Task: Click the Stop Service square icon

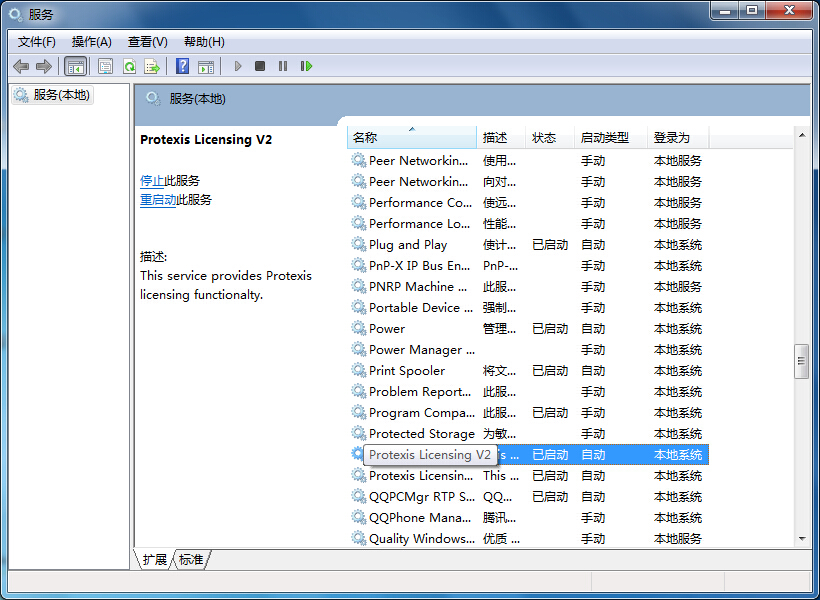Action: tap(260, 66)
